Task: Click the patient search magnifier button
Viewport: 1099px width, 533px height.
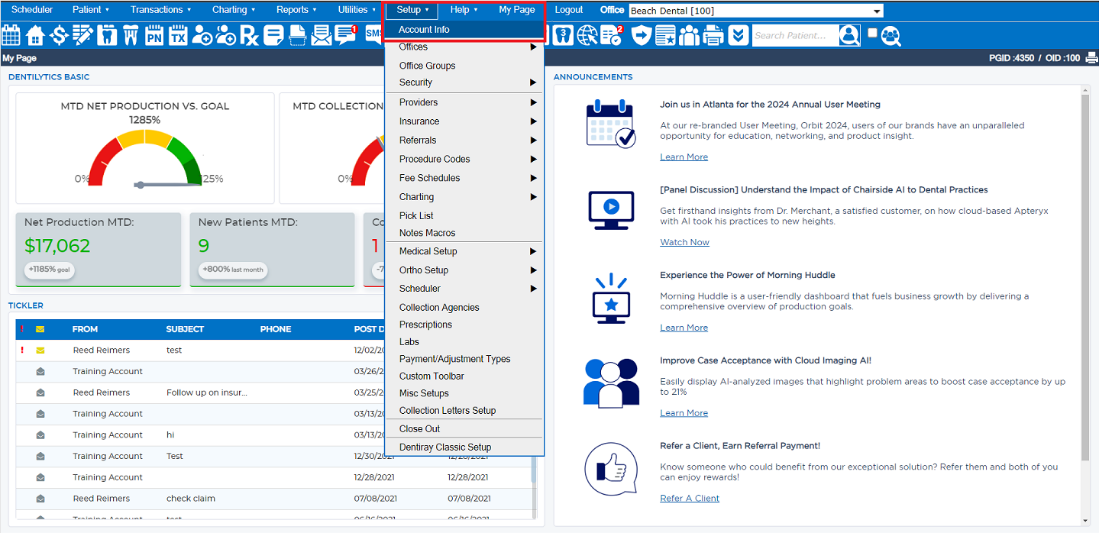Action: (x=849, y=34)
